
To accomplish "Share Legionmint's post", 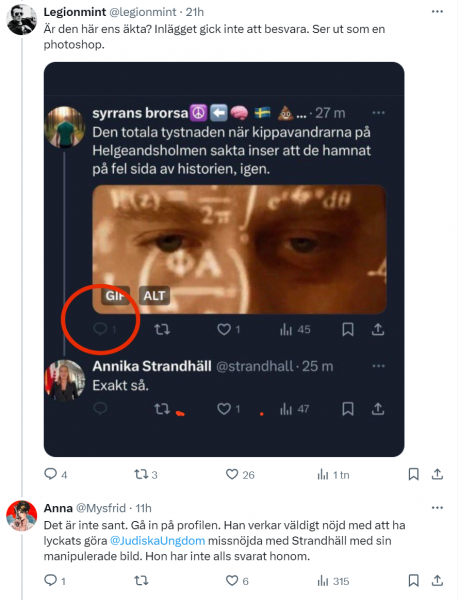I will (x=437, y=474).
